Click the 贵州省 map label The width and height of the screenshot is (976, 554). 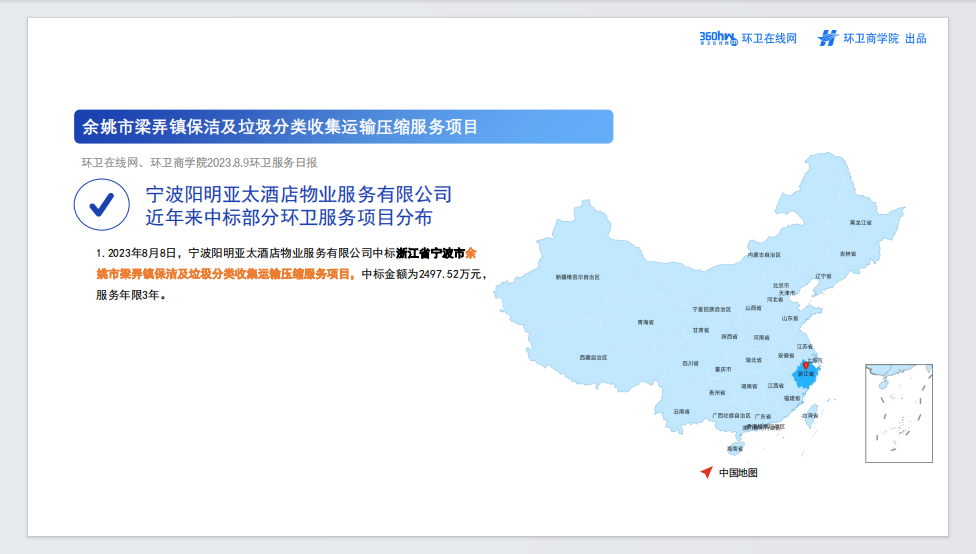[x=716, y=392]
